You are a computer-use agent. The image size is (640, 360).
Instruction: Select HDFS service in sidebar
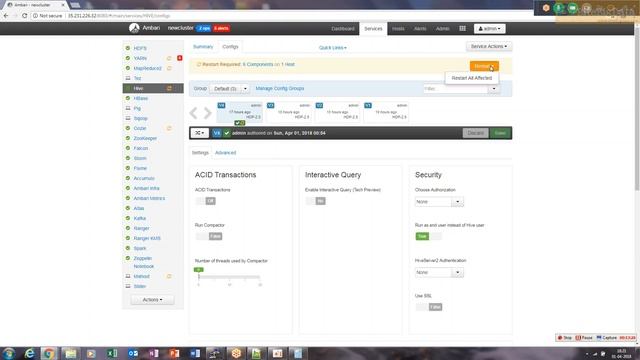(x=140, y=48)
